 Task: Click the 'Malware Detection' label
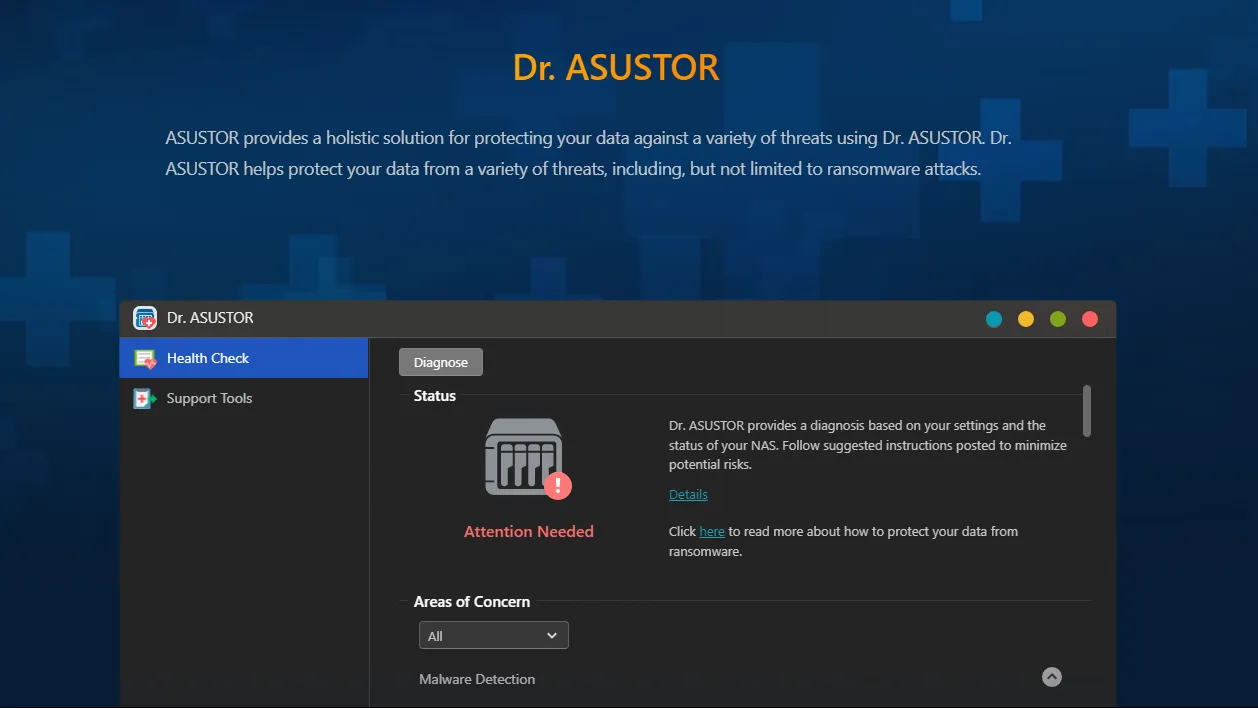(x=477, y=679)
